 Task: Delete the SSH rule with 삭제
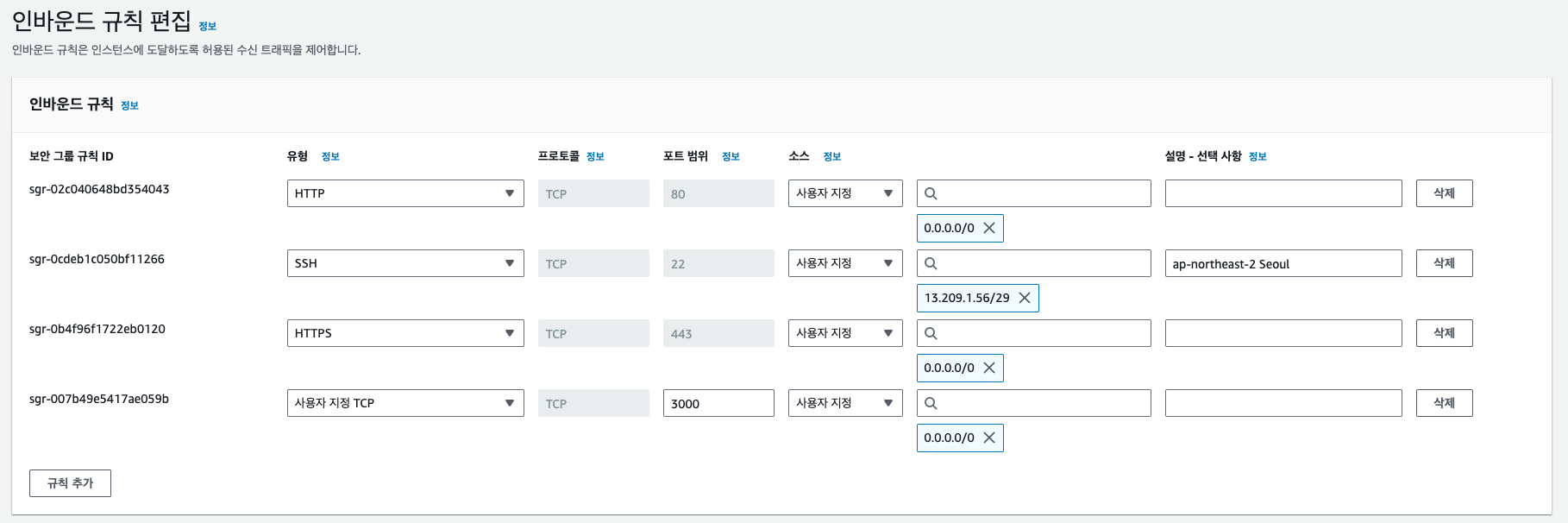1444,263
